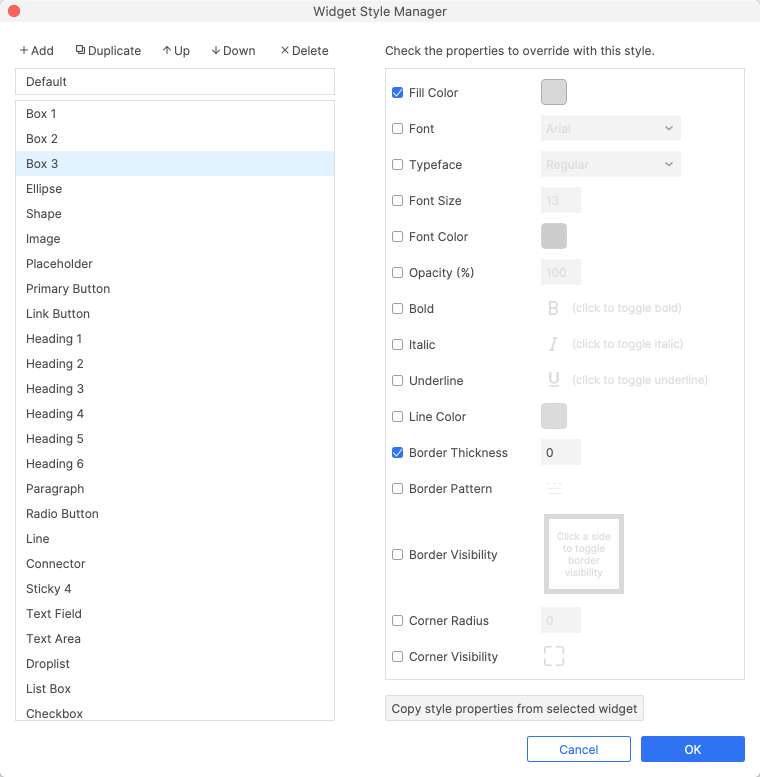The width and height of the screenshot is (760, 777).
Task: Select the Link Button style
Action: pos(175,314)
